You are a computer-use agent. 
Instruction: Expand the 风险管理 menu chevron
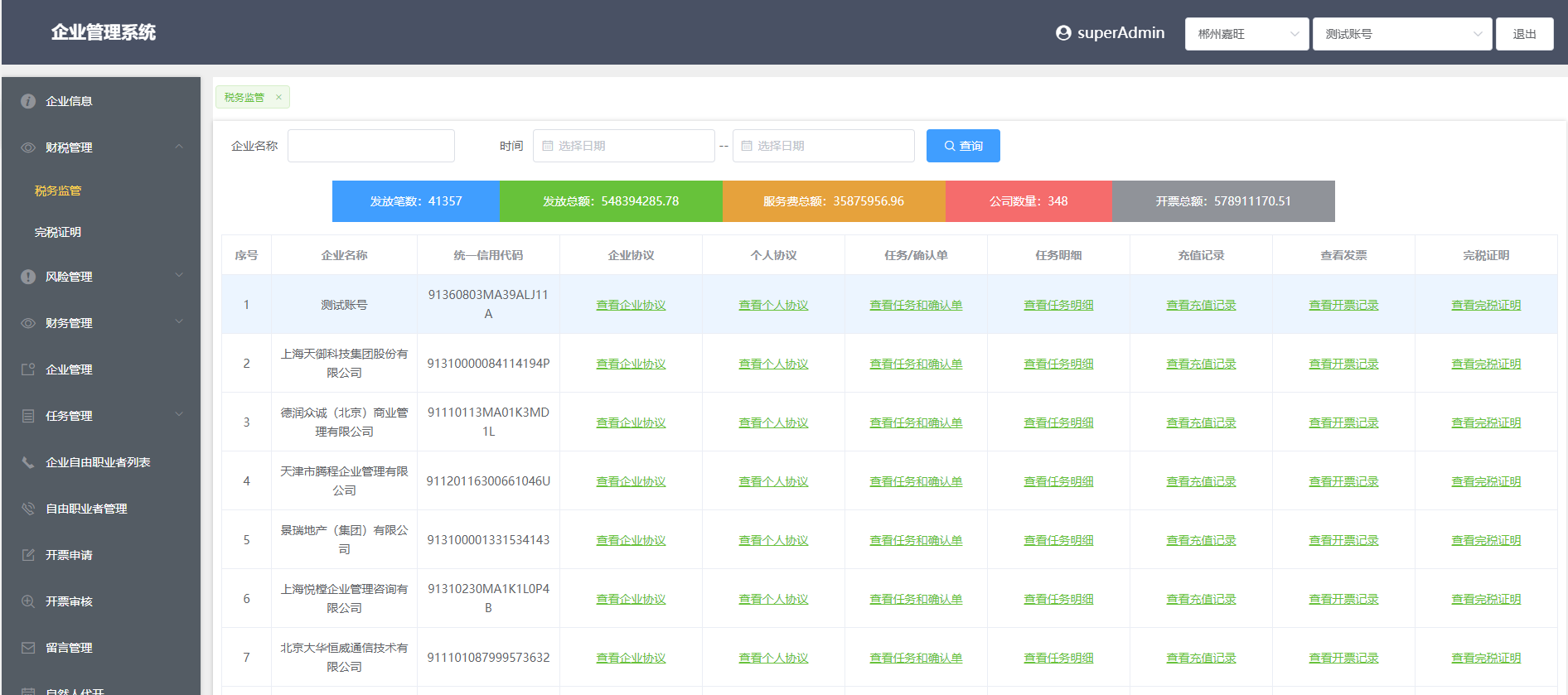(179, 276)
